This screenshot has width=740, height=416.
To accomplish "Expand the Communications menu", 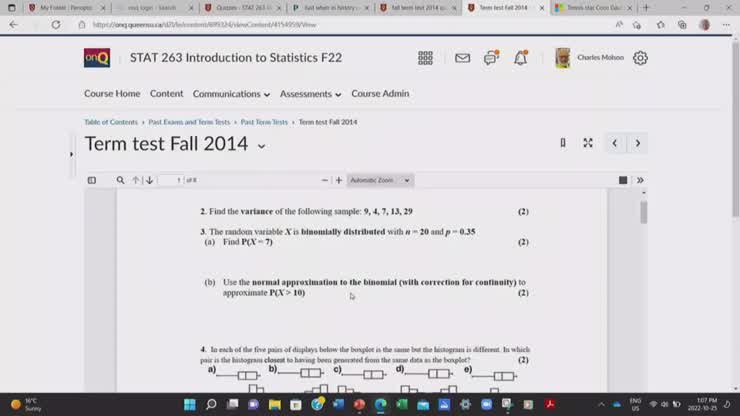I will tap(231, 94).
